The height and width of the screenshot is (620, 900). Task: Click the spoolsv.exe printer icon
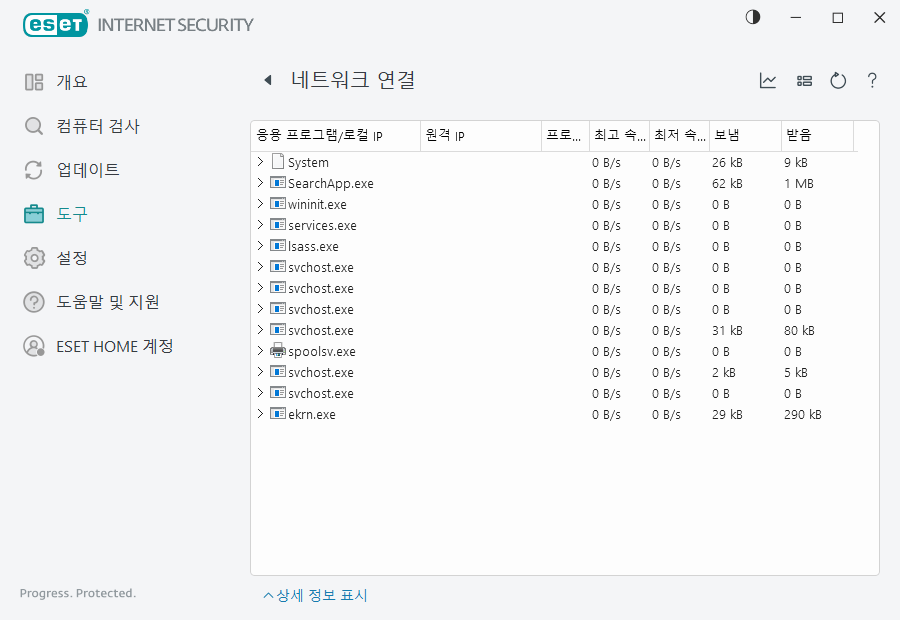point(278,351)
